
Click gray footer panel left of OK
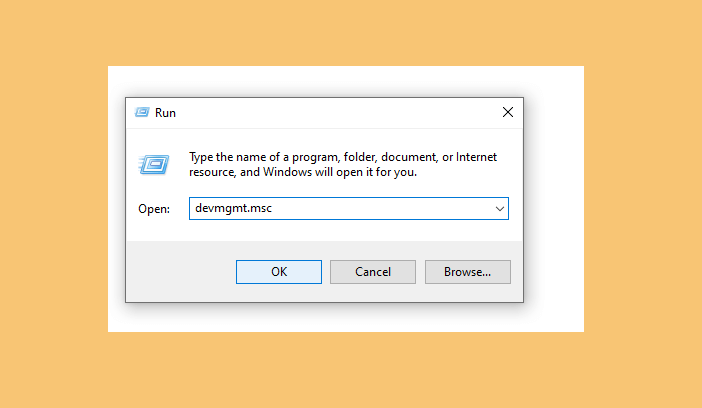pyautogui.click(x=181, y=272)
